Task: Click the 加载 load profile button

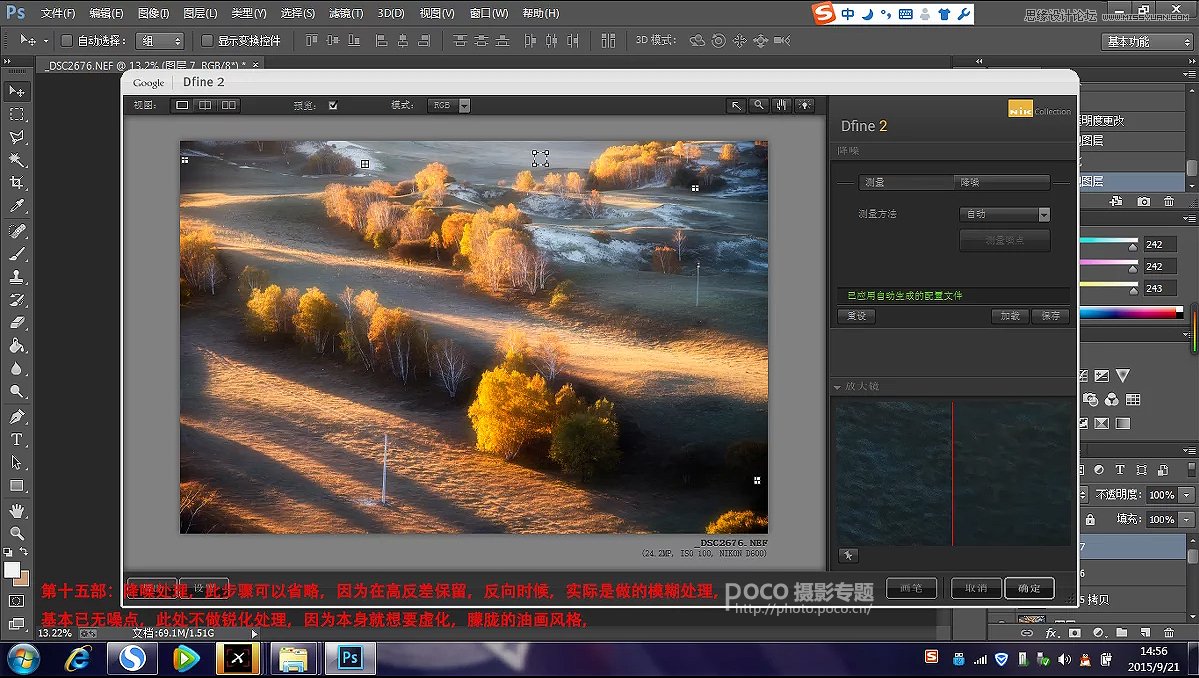Action: pyautogui.click(x=1010, y=316)
